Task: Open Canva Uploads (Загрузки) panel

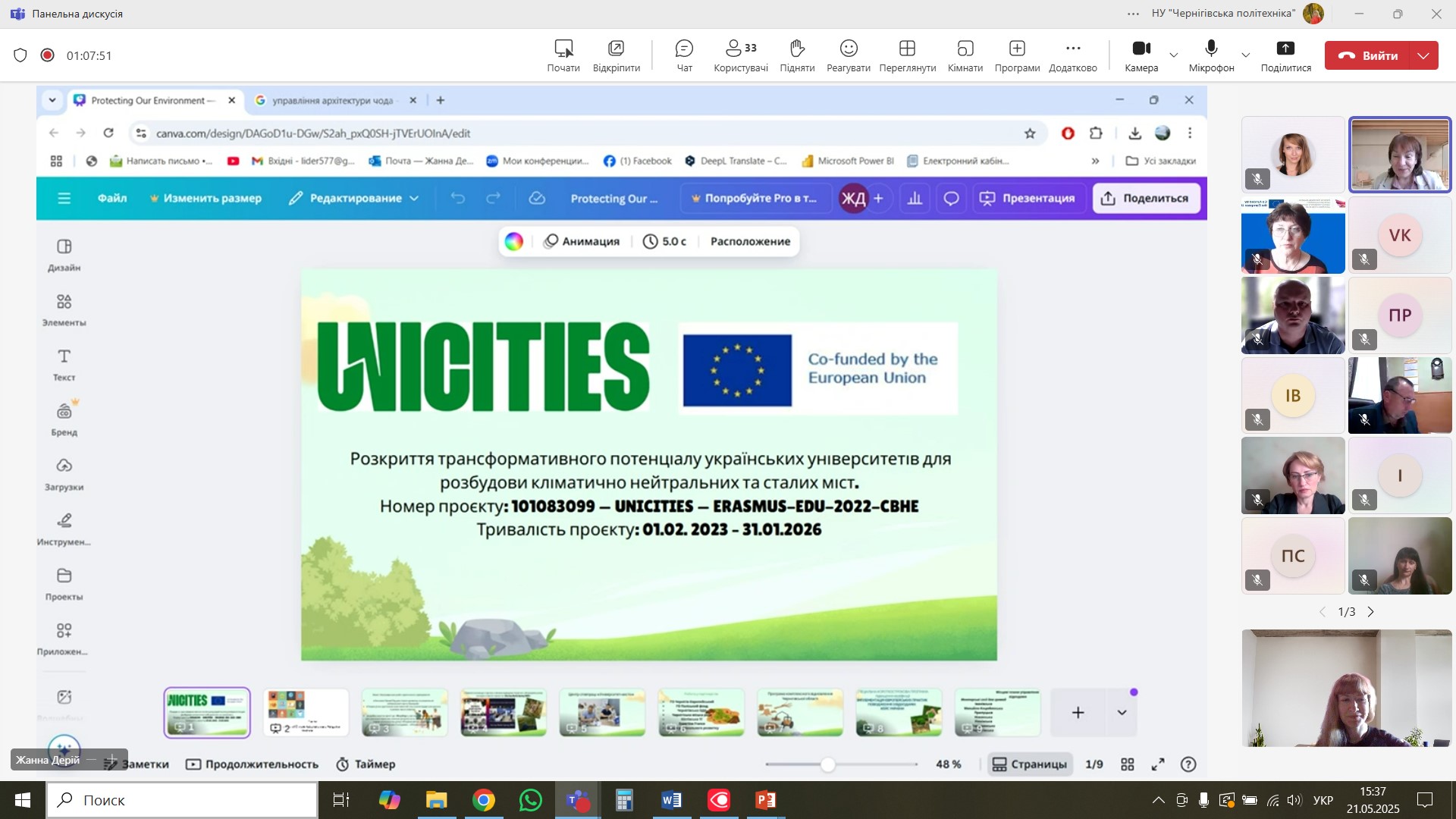Action: tap(64, 474)
